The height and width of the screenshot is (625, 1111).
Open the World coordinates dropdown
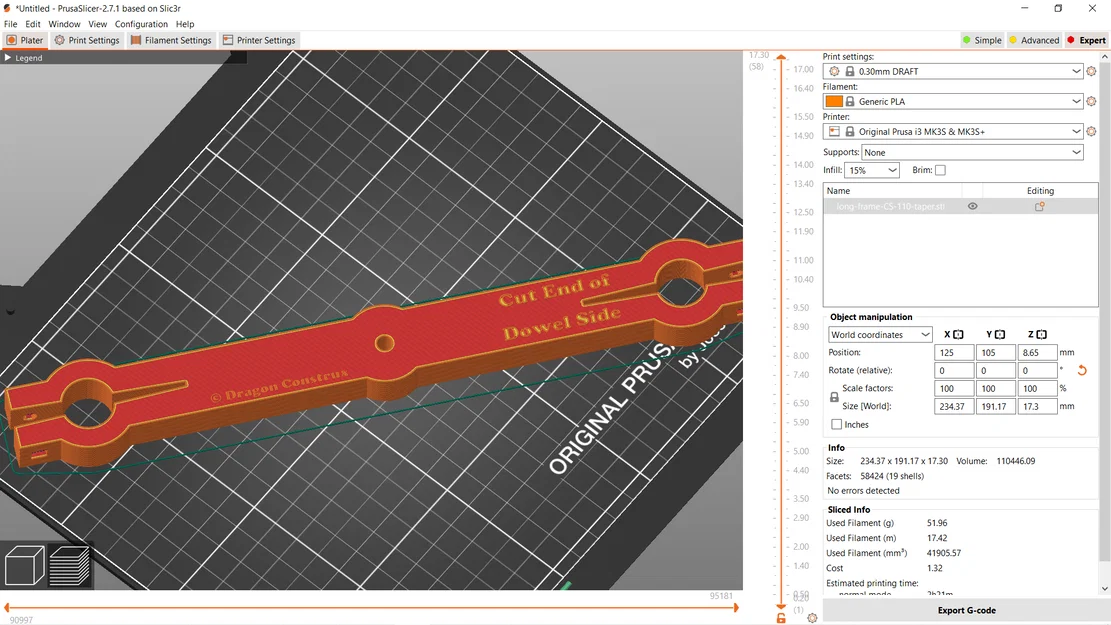(880, 334)
